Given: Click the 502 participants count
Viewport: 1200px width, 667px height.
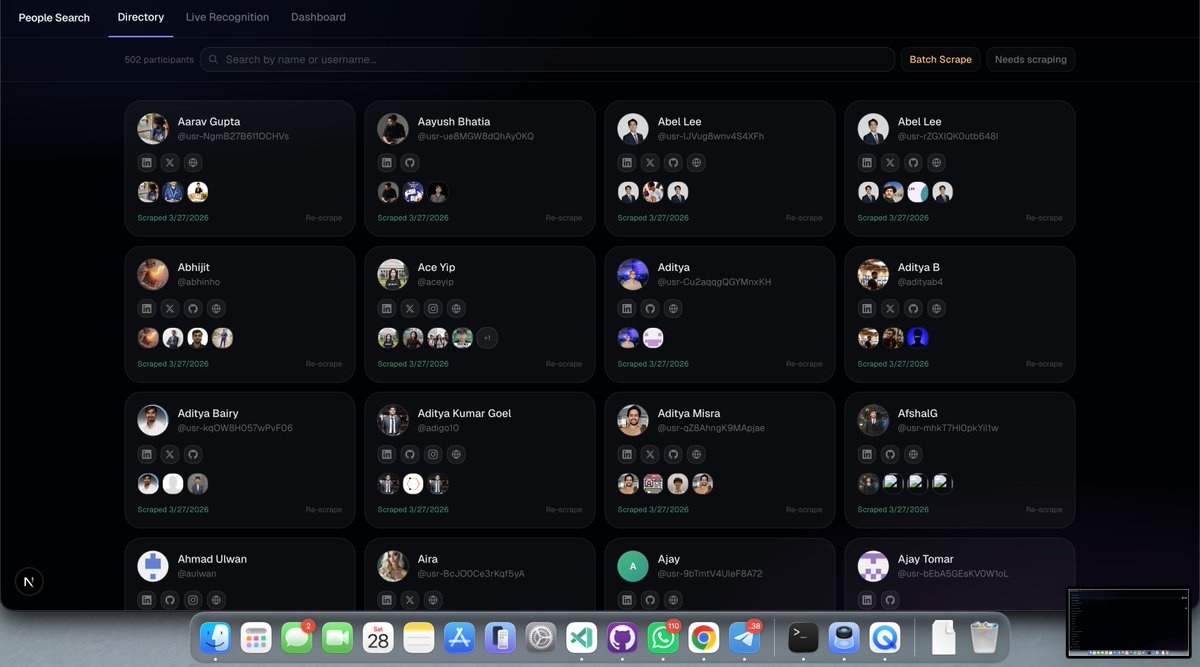Looking at the screenshot, I should pyautogui.click(x=159, y=60).
